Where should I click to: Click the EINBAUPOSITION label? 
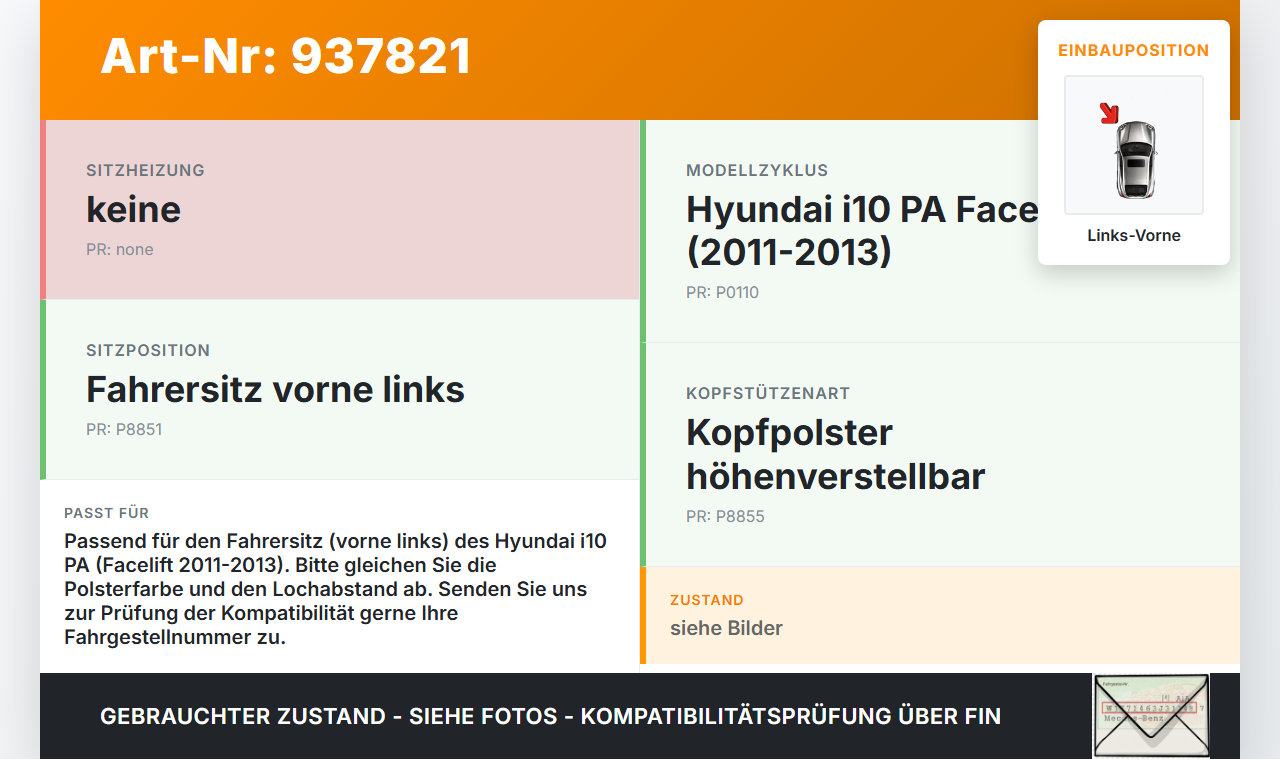coord(1134,50)
